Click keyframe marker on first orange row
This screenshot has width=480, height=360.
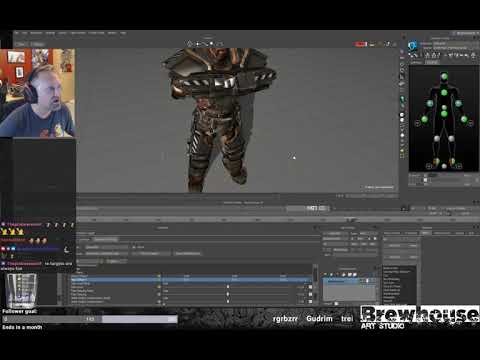(228, 287)
